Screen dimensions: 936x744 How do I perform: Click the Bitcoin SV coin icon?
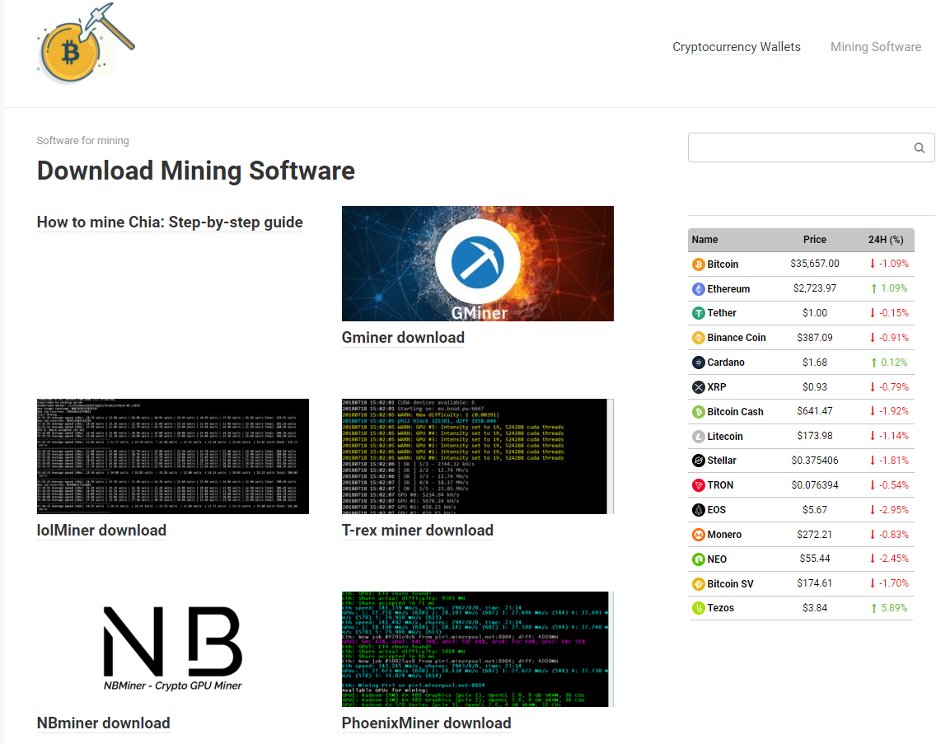698,584
